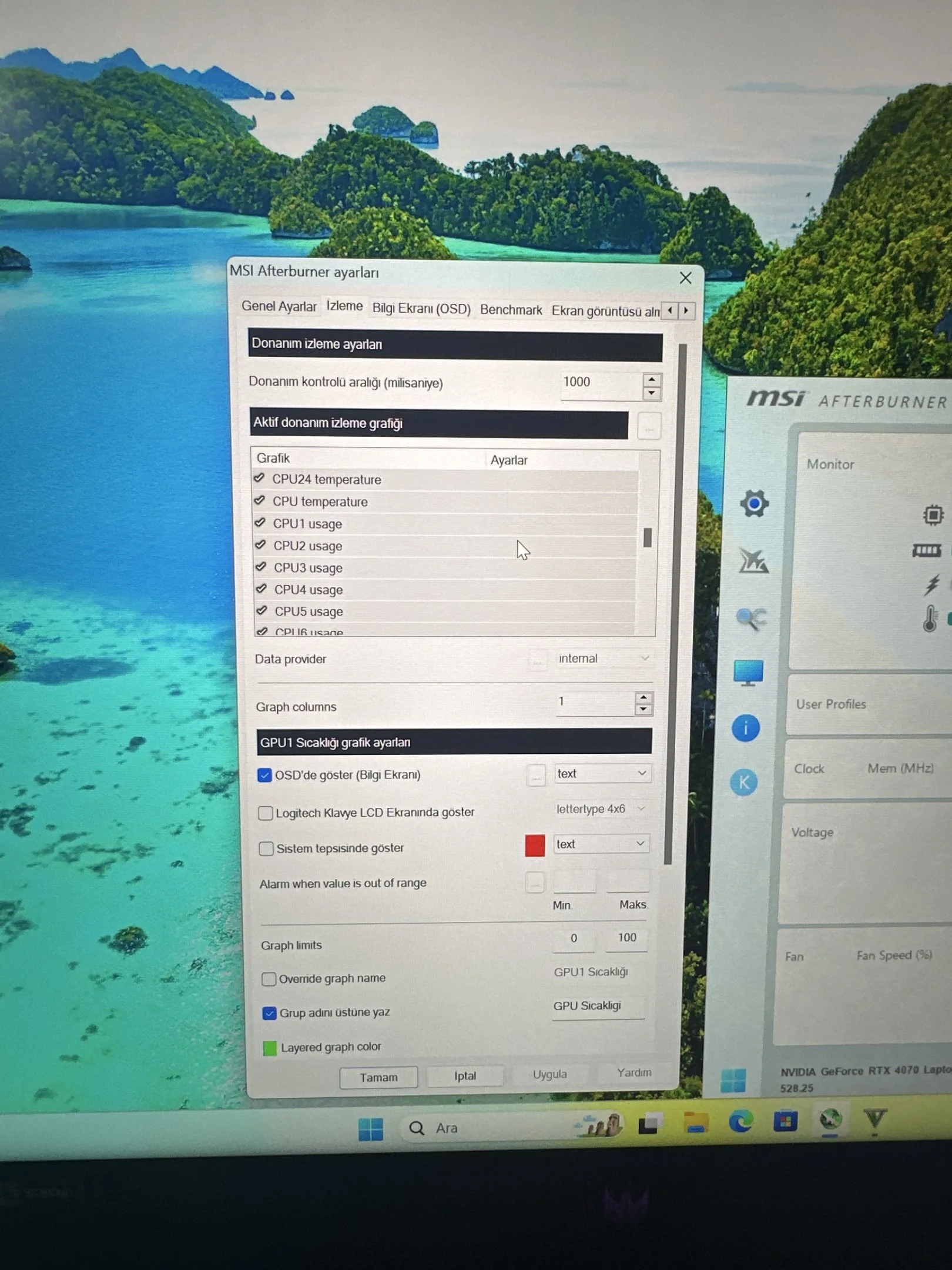Click the graph list scrollbar thumb

coord(648,537)
